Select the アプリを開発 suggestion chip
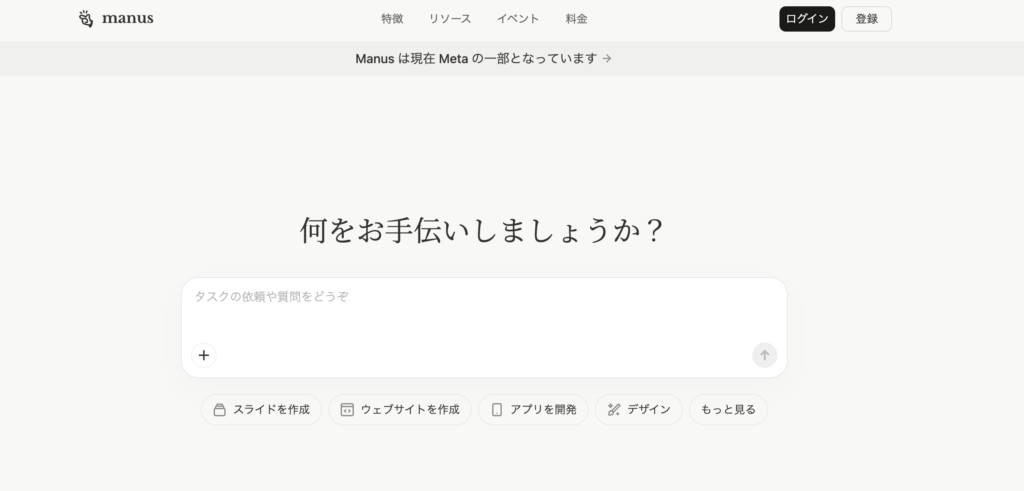Viewport: 1024px width, 491px height. click(533, 409)
